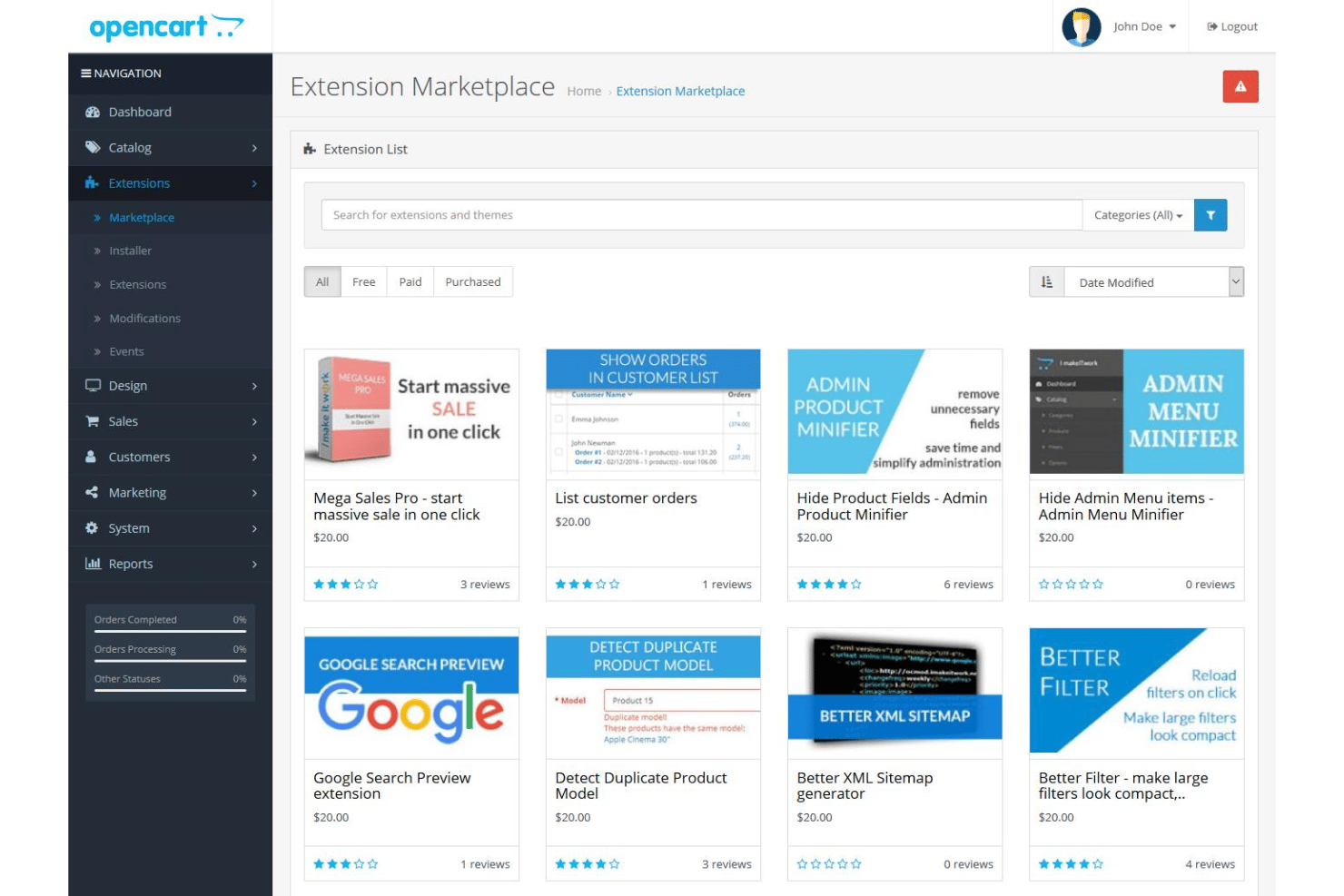
Task: Click the Home breadcrumb link
Action: (x=584, y=92)
